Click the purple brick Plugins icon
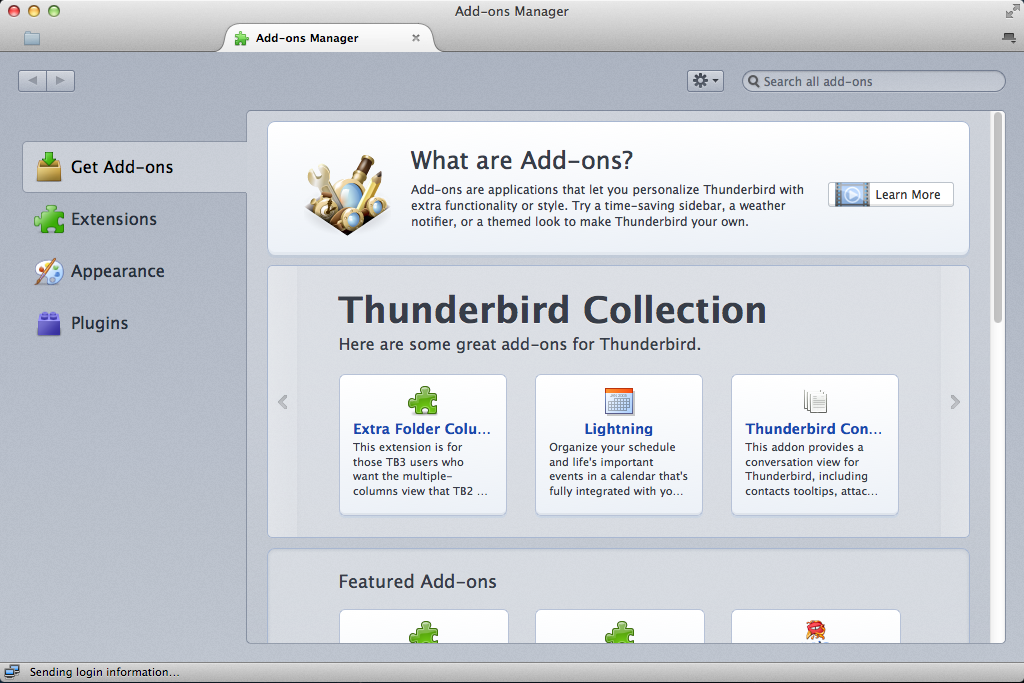 [49, 323]
